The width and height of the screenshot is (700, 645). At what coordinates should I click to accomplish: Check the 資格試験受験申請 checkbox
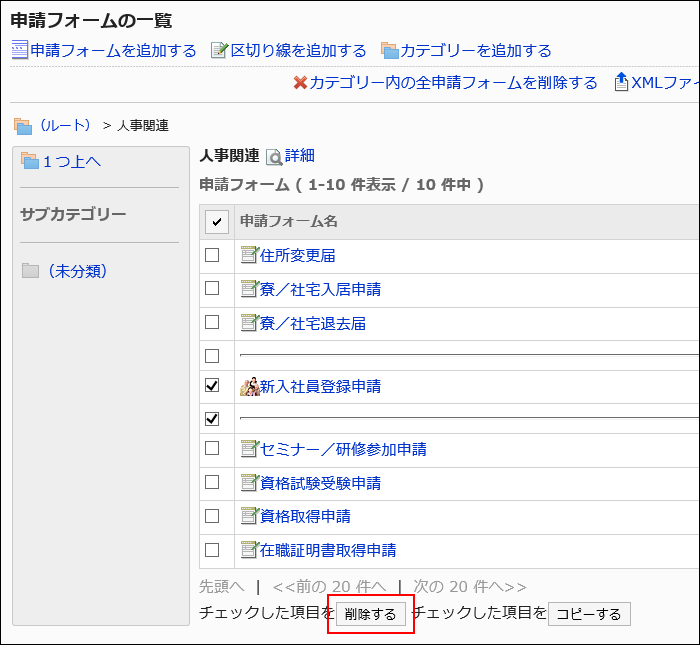pos(212,482)
